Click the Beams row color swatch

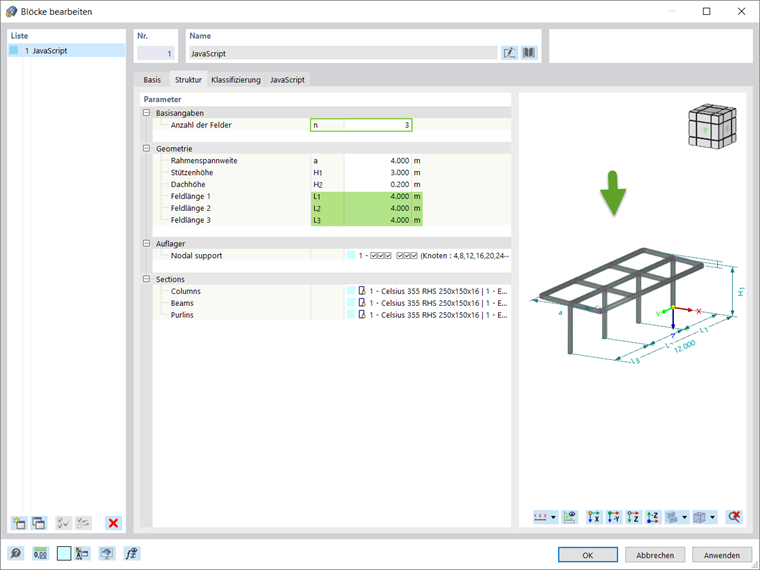point(351,303)
